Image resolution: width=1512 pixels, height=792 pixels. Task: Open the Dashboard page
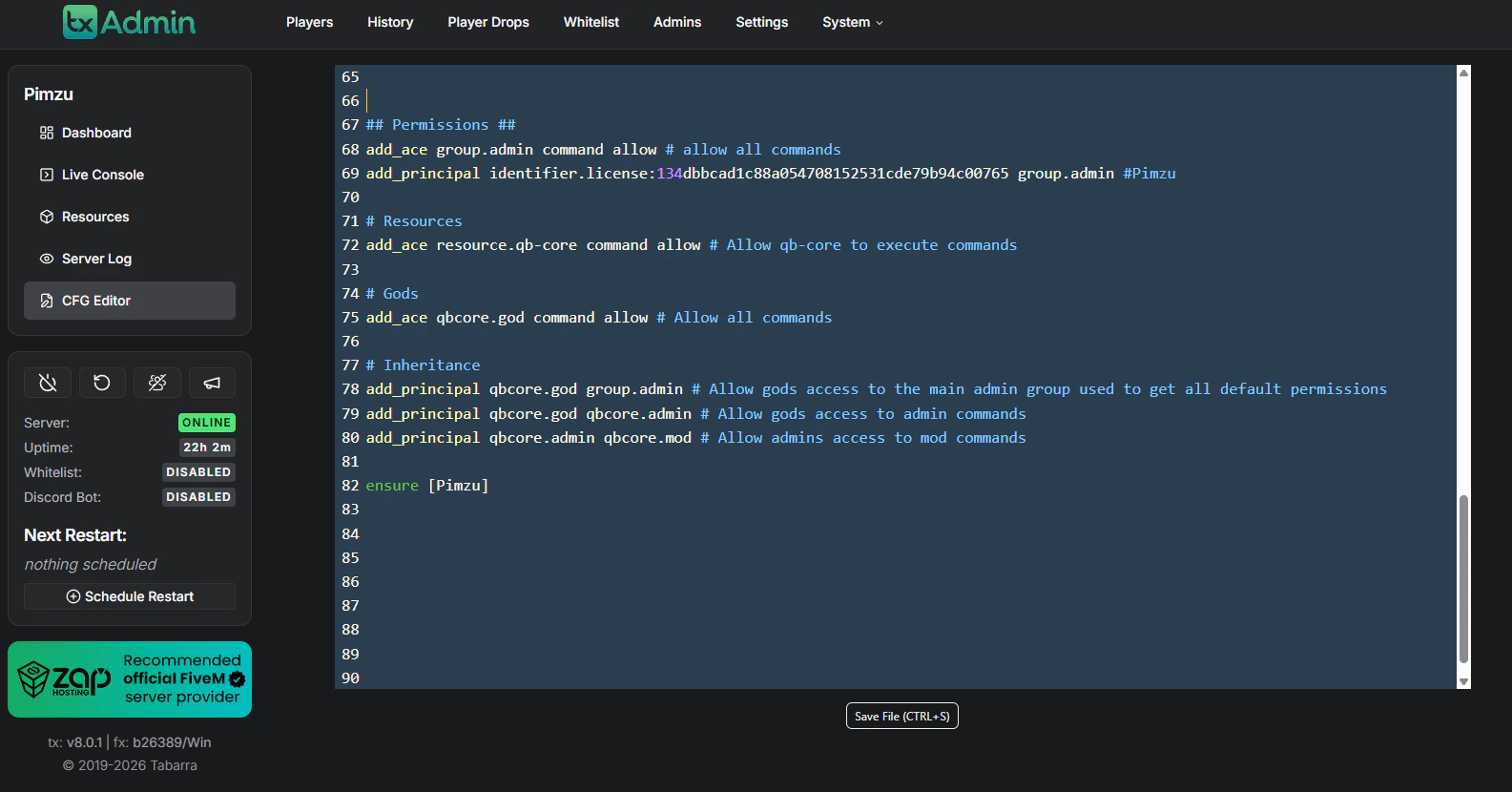click(x=130, y=133)
